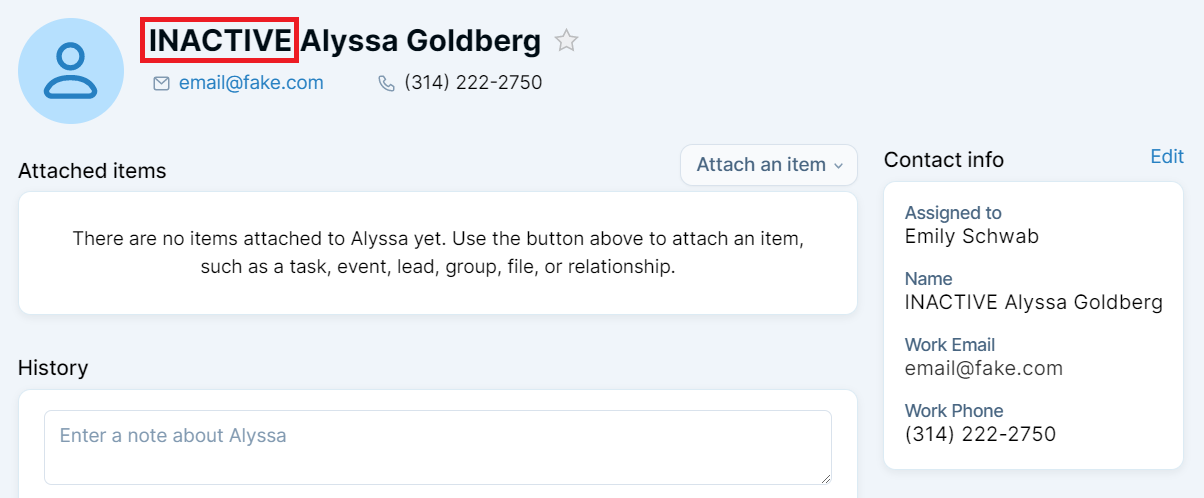Click the Alyssa Goldberg name in the heading
This screenshot has height=498, width=1204.
click(421, 41)
